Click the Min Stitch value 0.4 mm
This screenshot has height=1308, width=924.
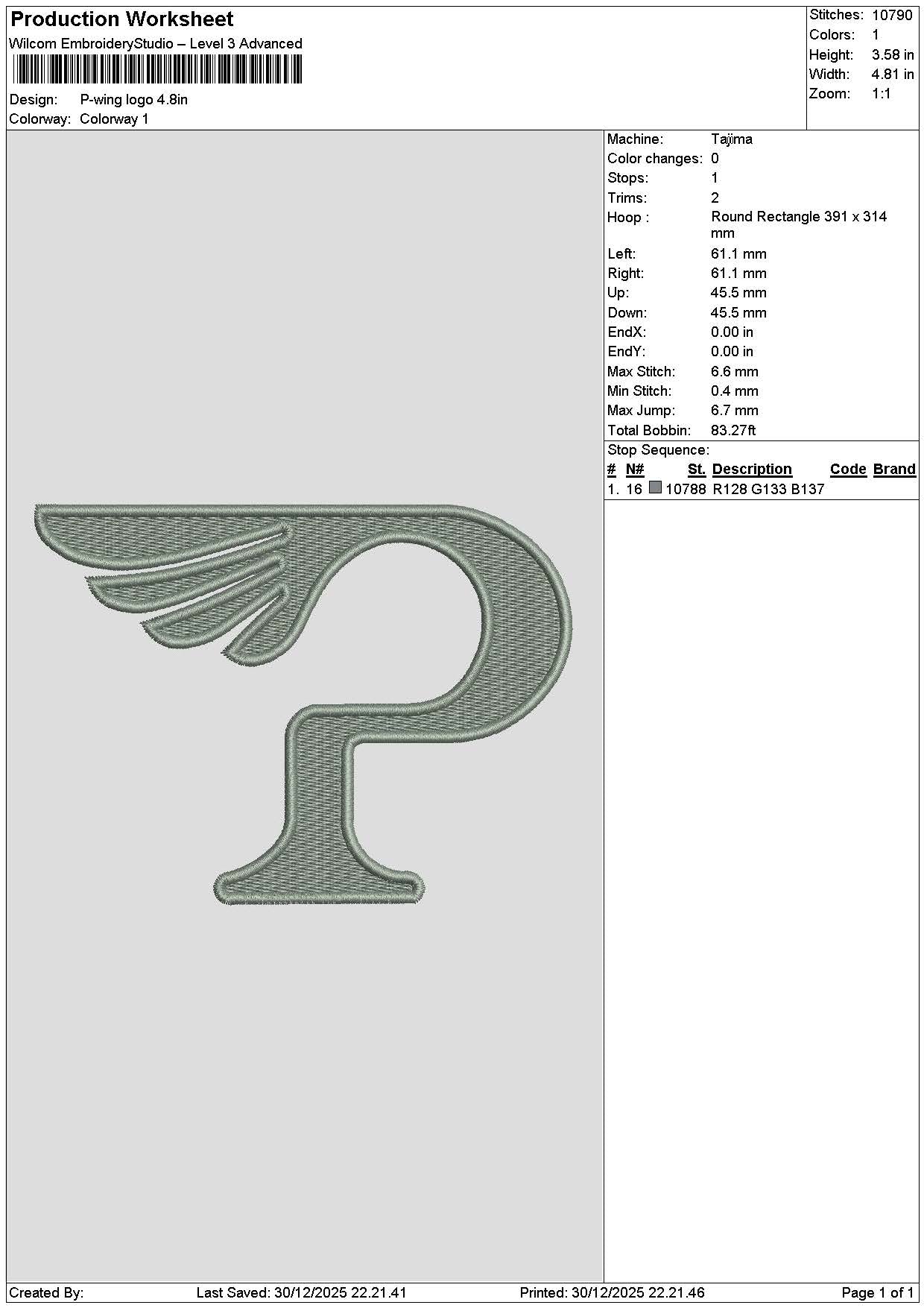(x=735, y=391)
